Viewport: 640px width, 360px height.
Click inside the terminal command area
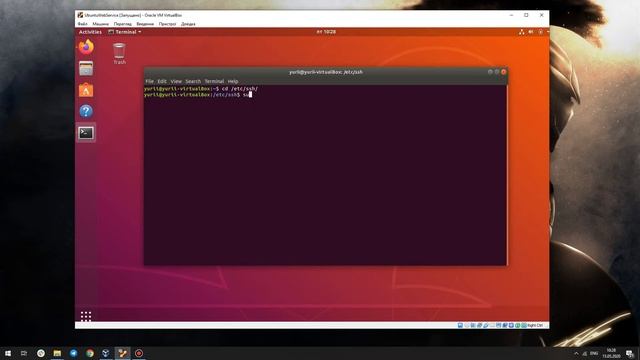point(325,176)
